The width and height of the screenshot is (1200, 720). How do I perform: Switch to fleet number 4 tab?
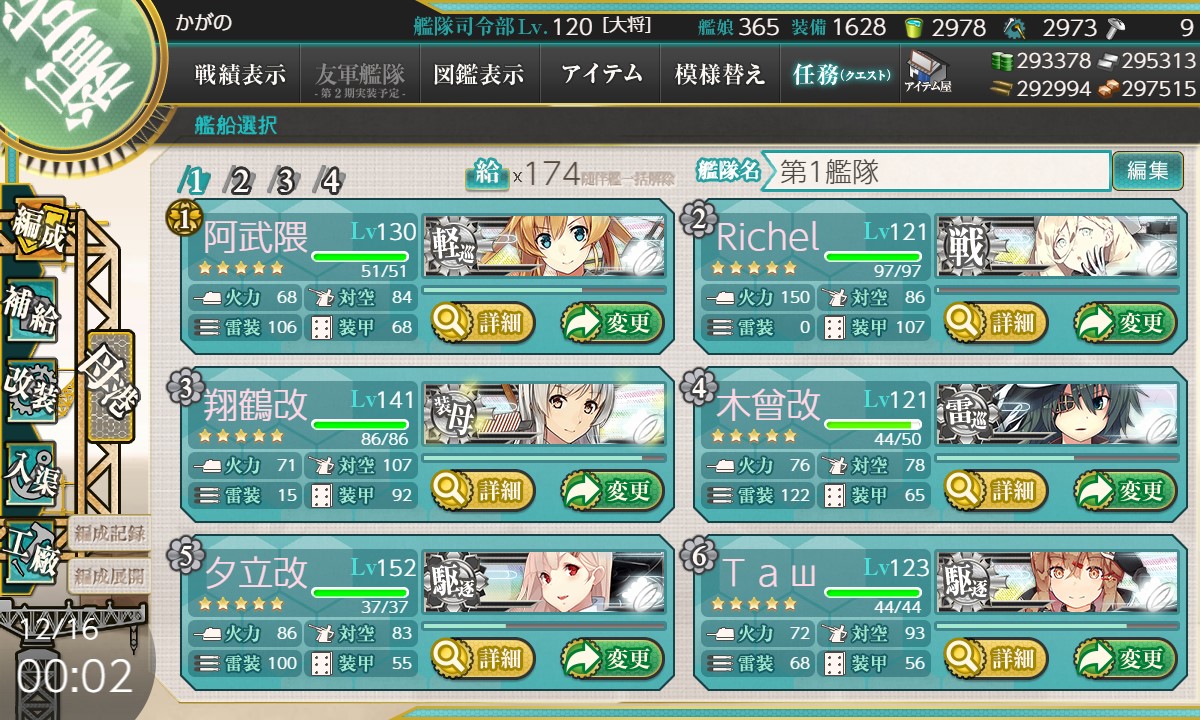click(x=330, y=181)
